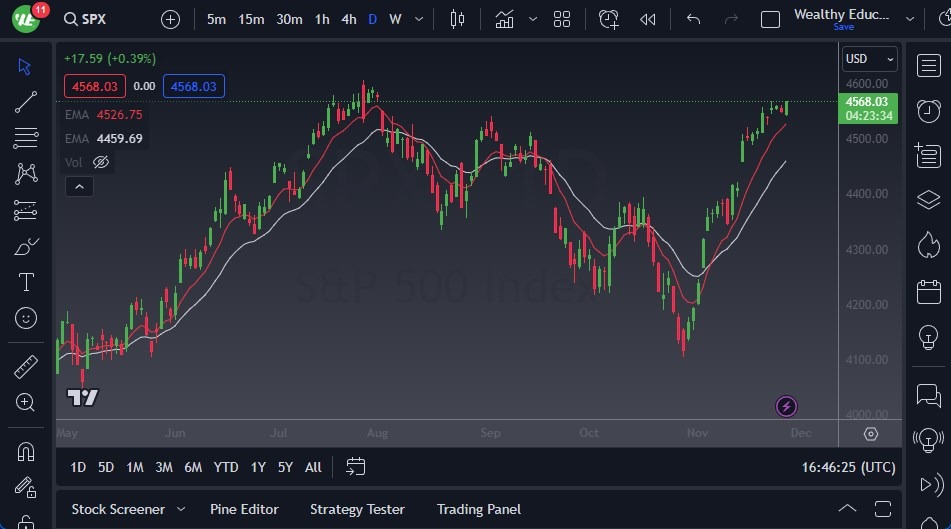
Task: Select the chart layout square icon
Action: (770, 19)
